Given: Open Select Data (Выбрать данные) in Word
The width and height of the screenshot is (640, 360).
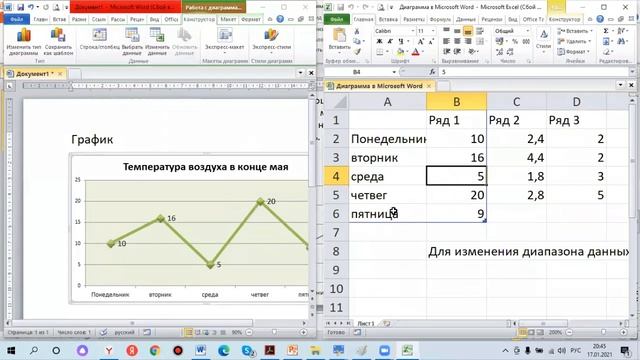Looking at the screenshot, I should 132,42.
